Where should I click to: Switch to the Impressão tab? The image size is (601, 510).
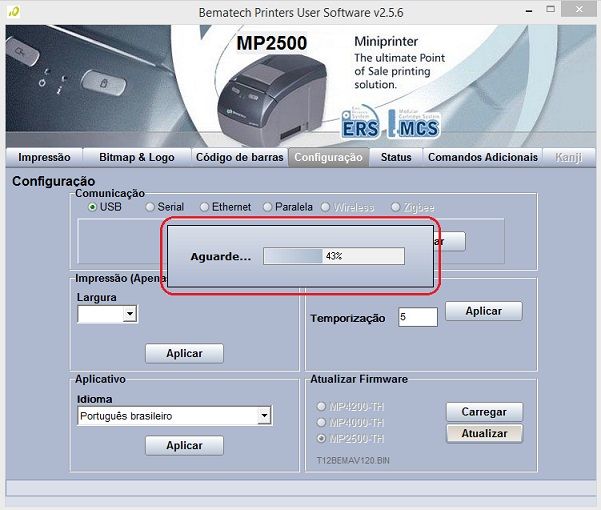[x=44, y=157]
